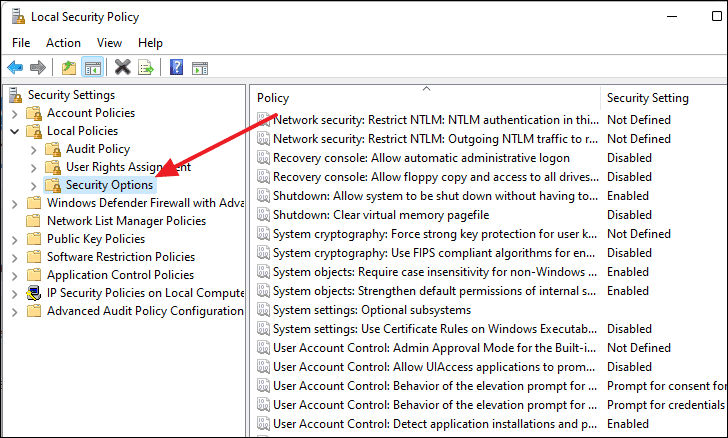Expand IP Security Policies node
Screen dimensions: 728x438
pos(14,294)
